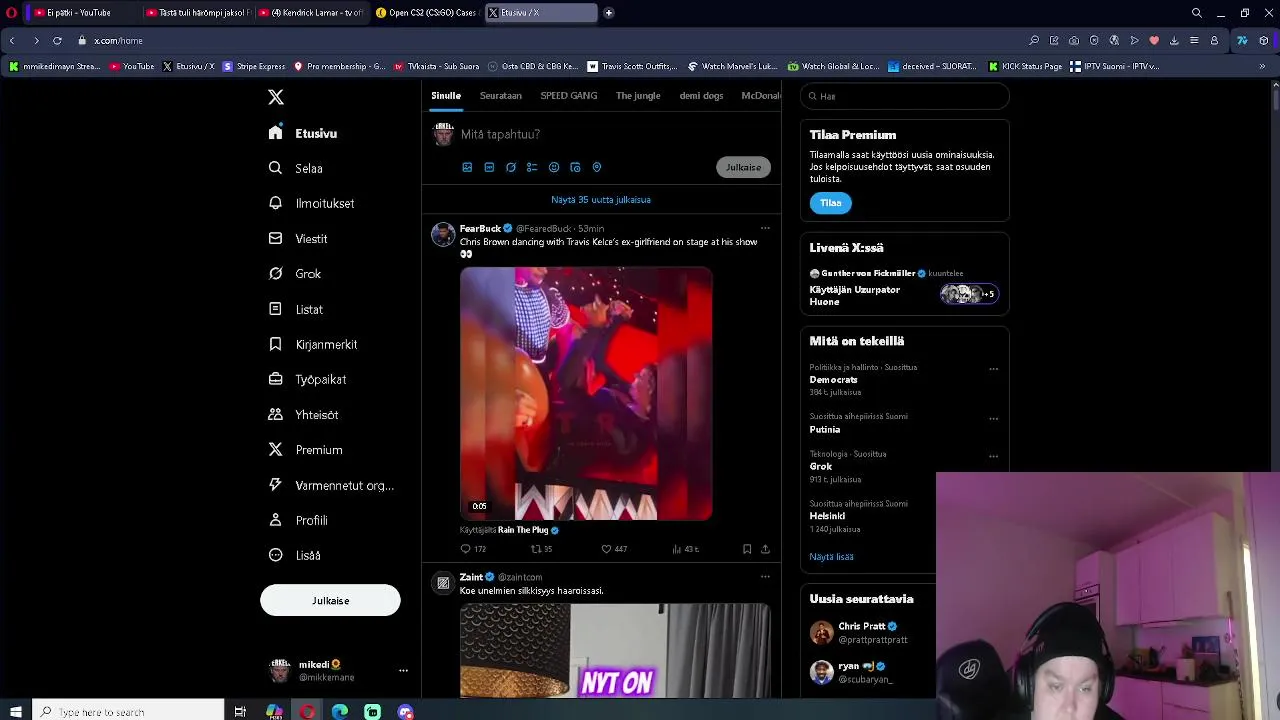Click the Profiili person icon
The width and height of the screenshot is (1280, 720).
(x=275, y=520)
